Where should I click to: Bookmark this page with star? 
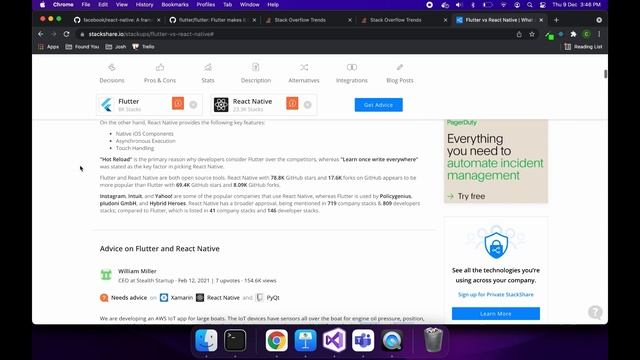click(532, 34)
